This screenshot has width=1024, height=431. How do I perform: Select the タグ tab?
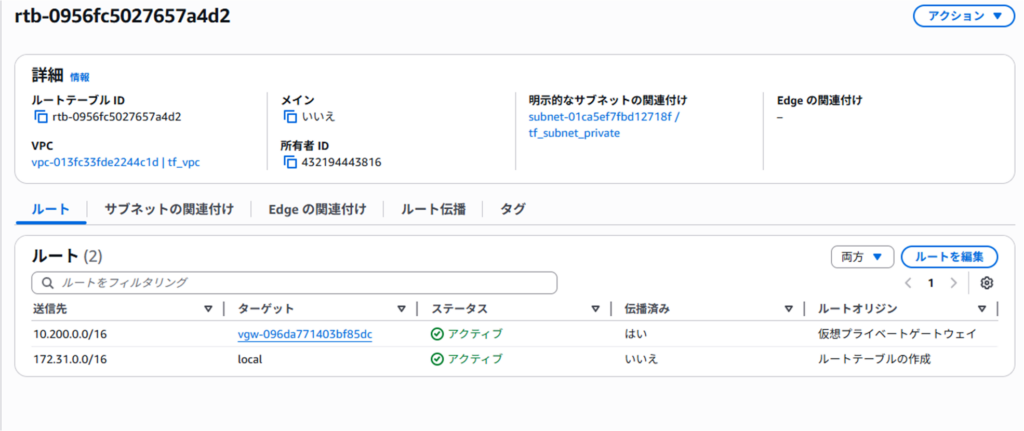tap(513, 209)
